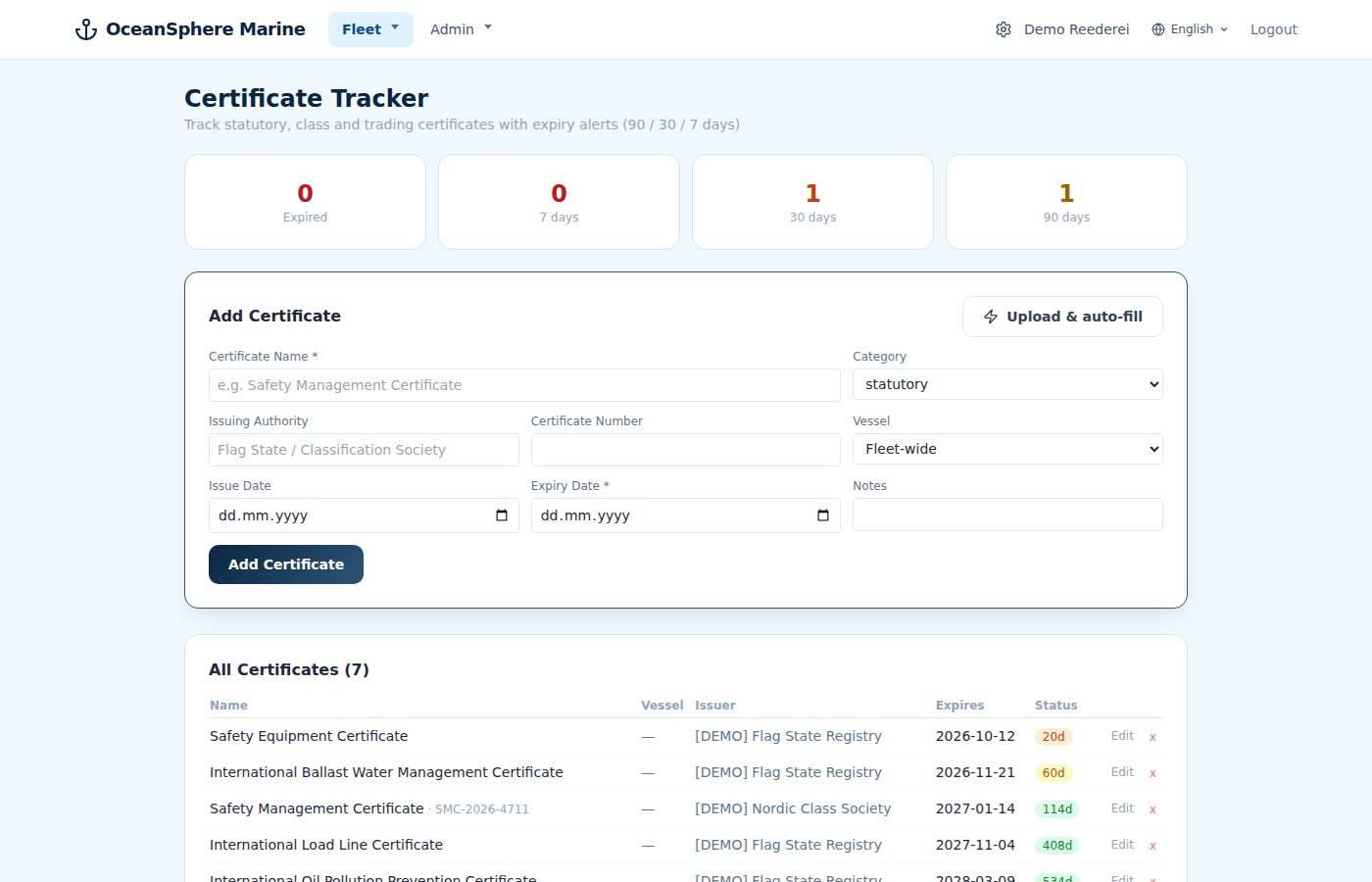Click the 2027-01-14 expiry date
This screenshot has width=1372, height=882.
tap(975, 808)
